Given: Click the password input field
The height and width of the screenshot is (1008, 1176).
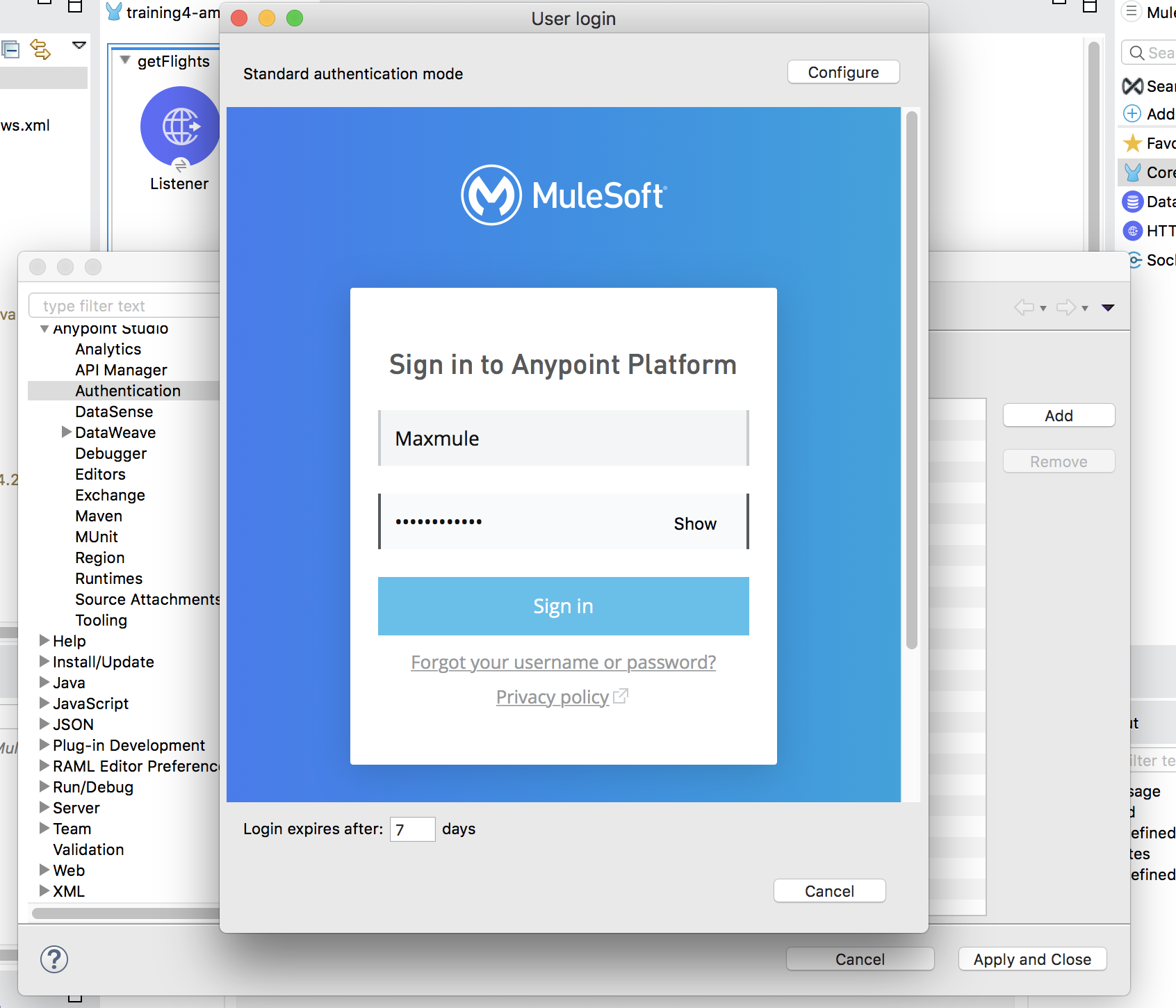Looking at the screenshot, I should coord(564,521).
